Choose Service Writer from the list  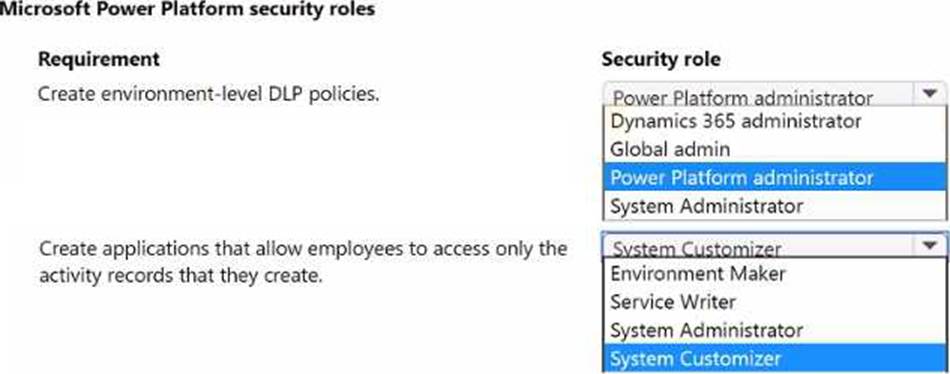[x=775, y=302]
